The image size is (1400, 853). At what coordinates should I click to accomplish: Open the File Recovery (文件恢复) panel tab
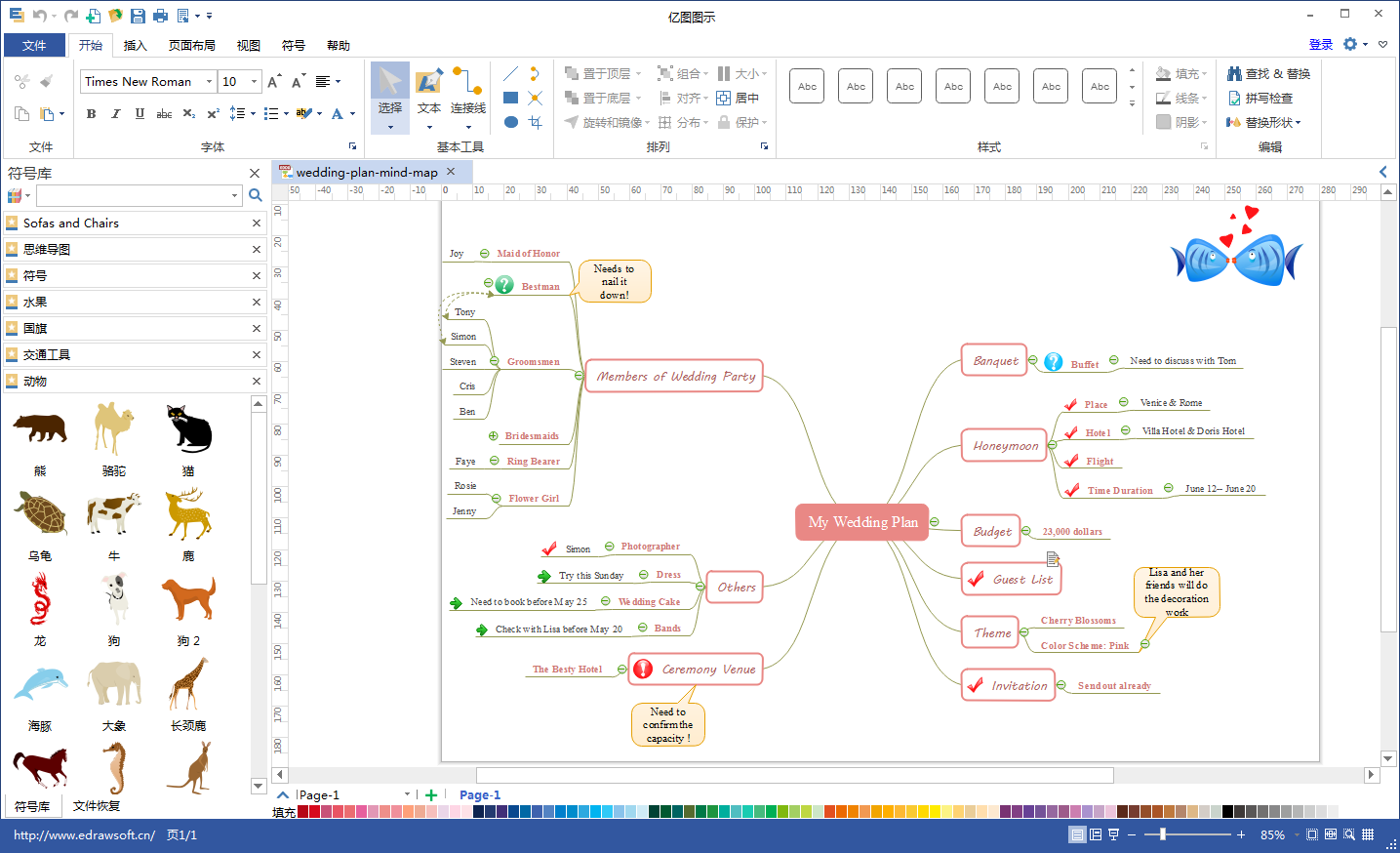tap(97, 806)
